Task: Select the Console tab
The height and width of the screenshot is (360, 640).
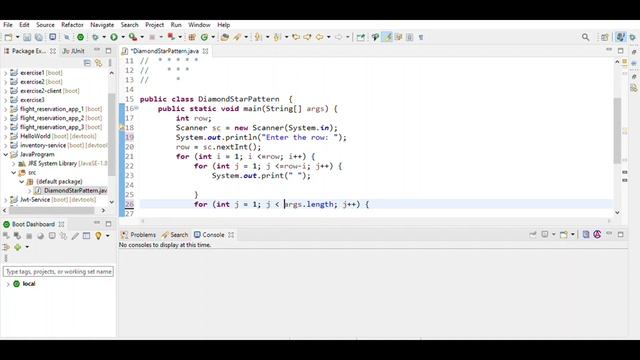Action: (209, 235)
